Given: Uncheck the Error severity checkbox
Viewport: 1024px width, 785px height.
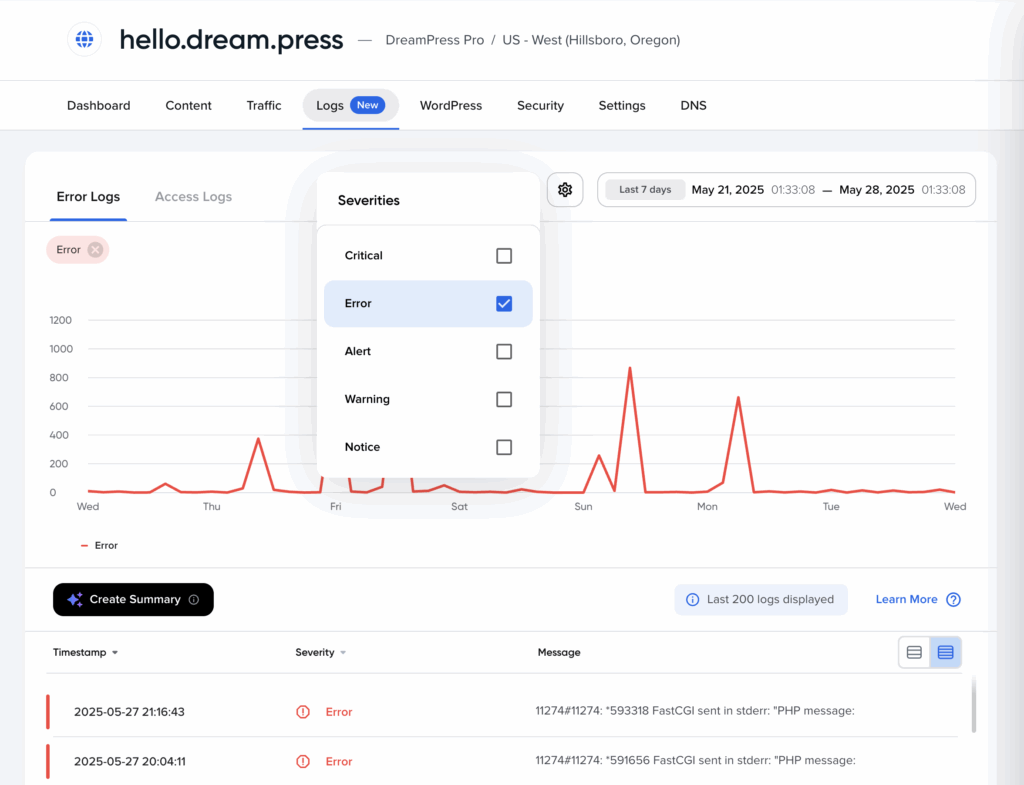Looking at the screenshot, I should tap(504, 304).
